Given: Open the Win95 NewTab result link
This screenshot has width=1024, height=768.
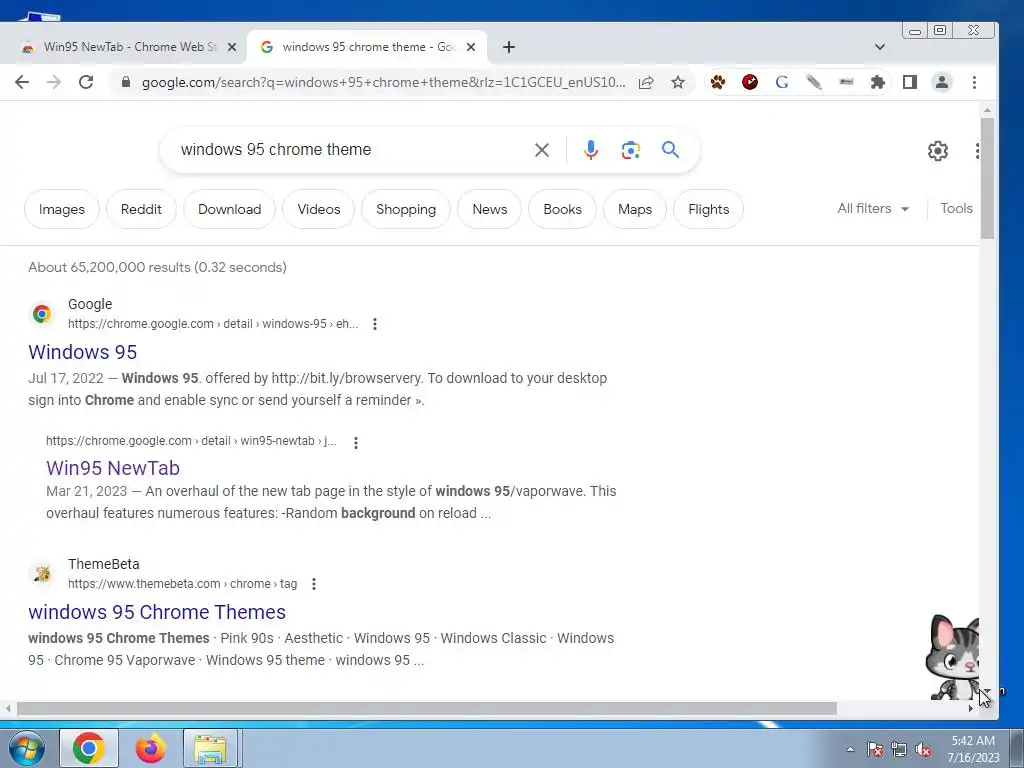Looking at the screenshot, I should 113,468.
